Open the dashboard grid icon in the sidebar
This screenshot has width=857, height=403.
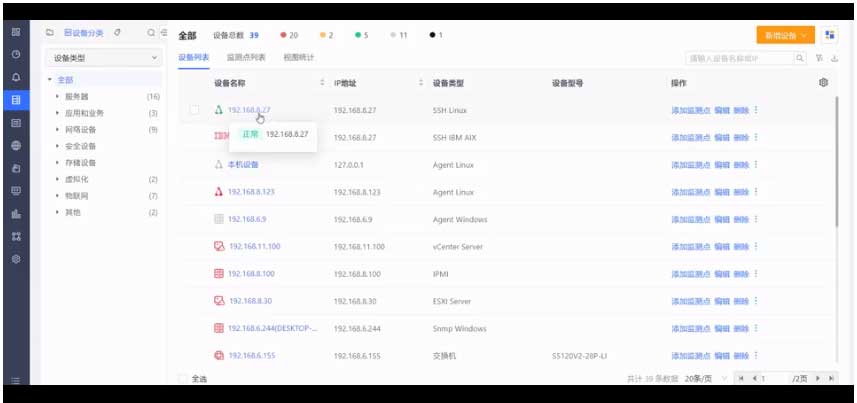tap(16, 32)
